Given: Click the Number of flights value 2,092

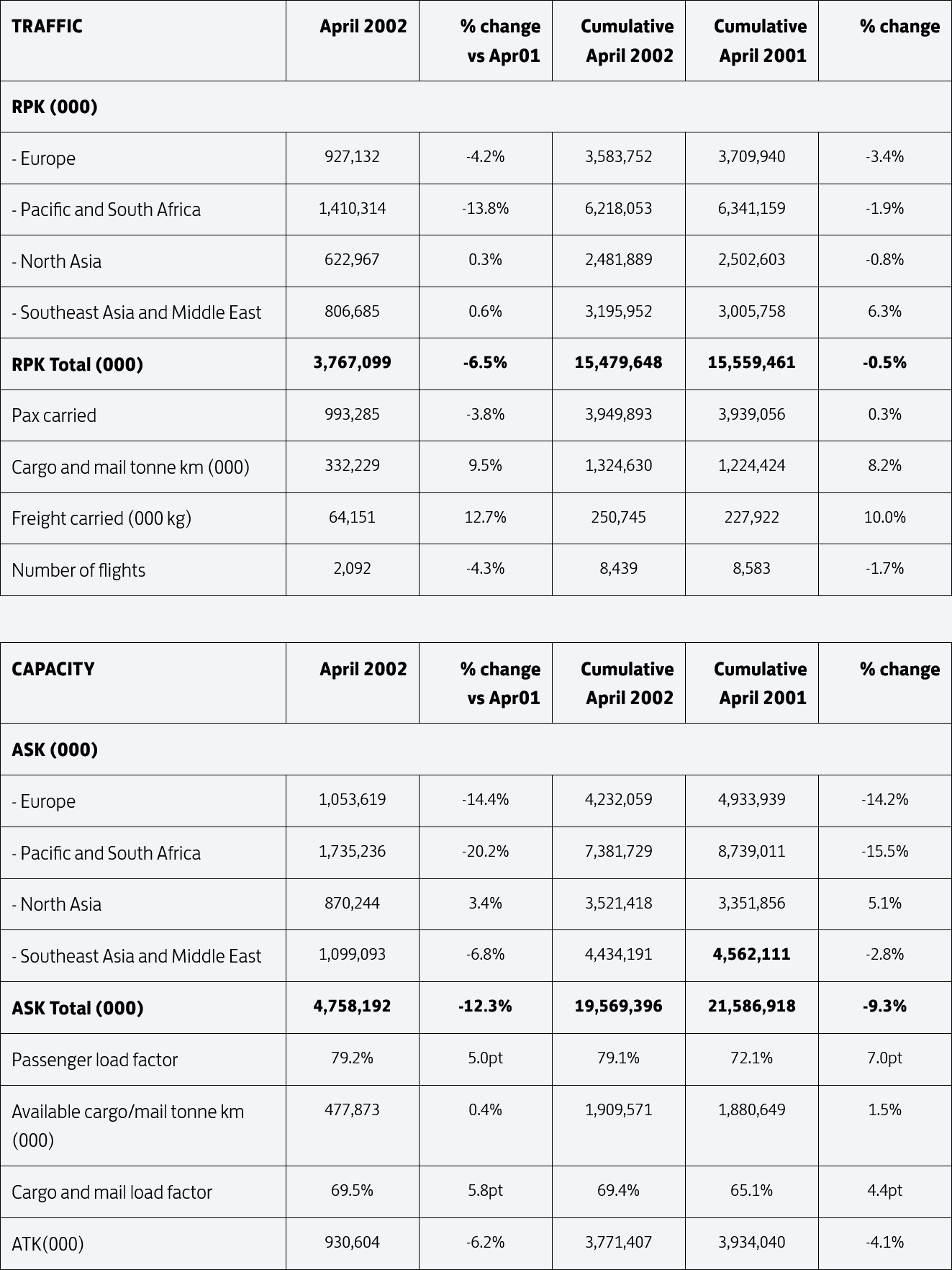Looking at the screenshot, I should 352,569.
